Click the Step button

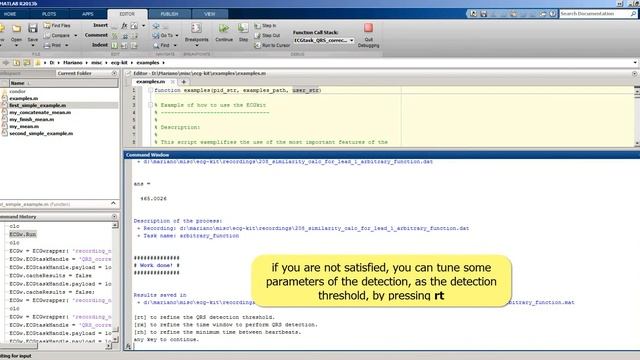[x=243, y=32]
